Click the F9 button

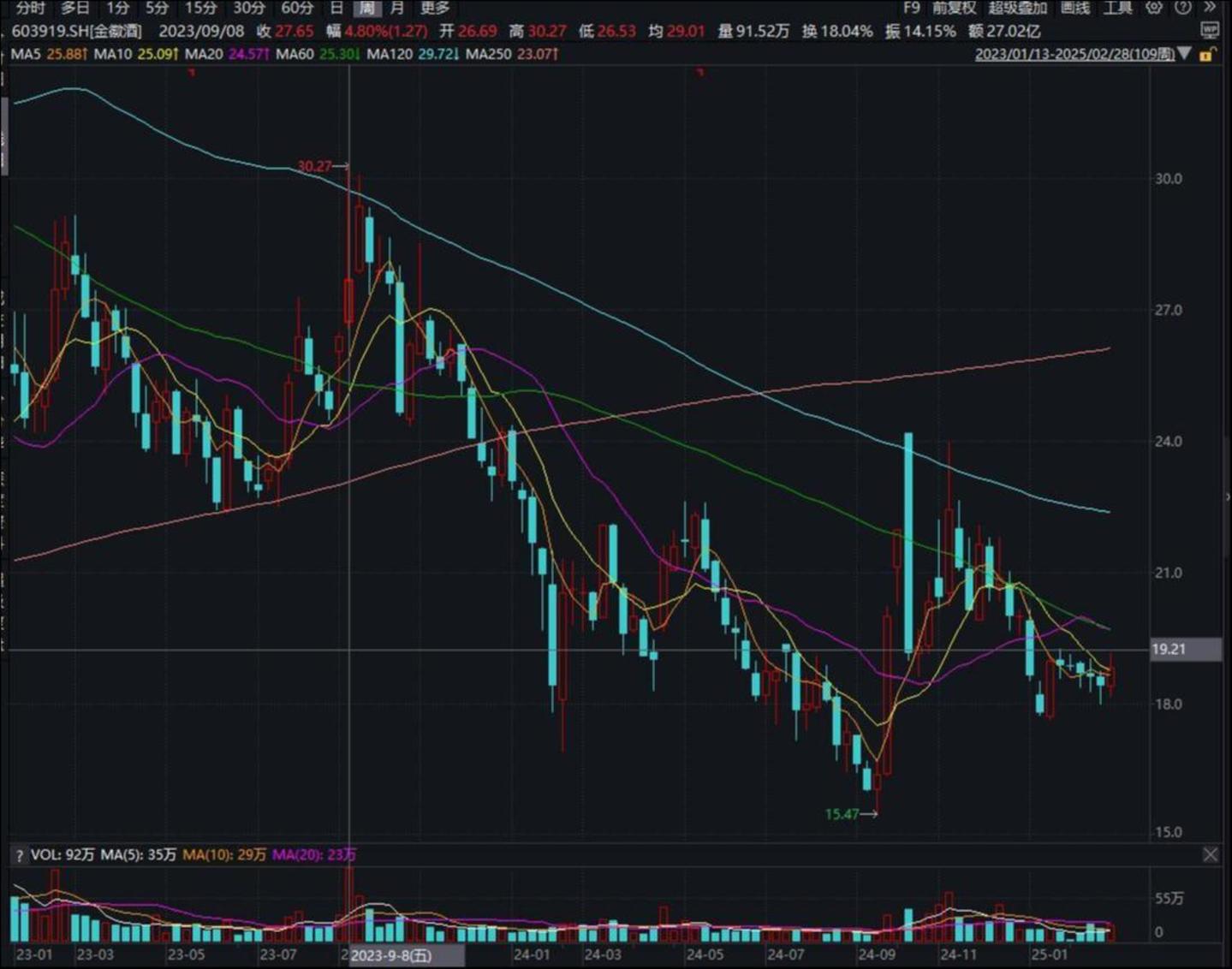911,8
